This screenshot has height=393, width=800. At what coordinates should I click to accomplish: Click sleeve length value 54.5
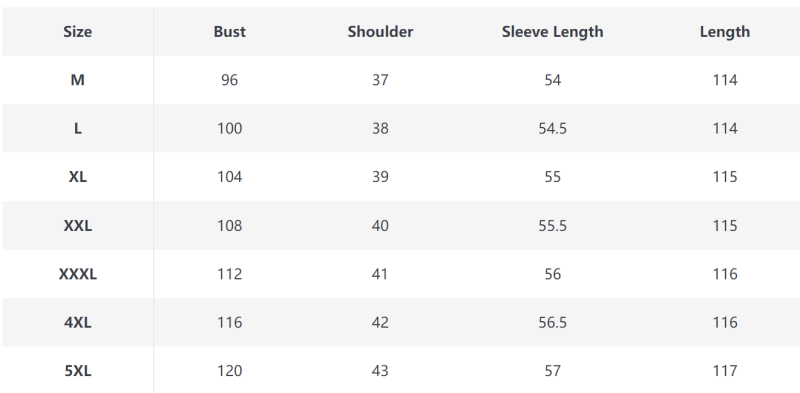click(553, 129)
